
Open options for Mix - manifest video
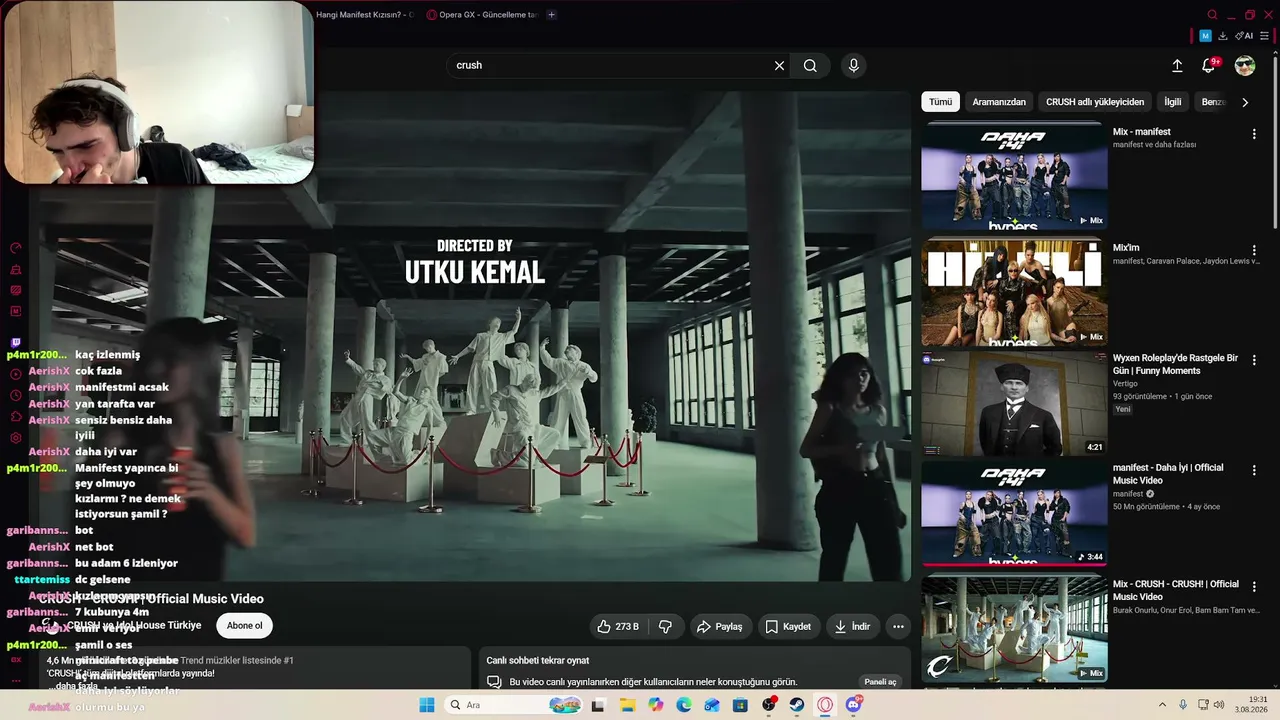1254,134
